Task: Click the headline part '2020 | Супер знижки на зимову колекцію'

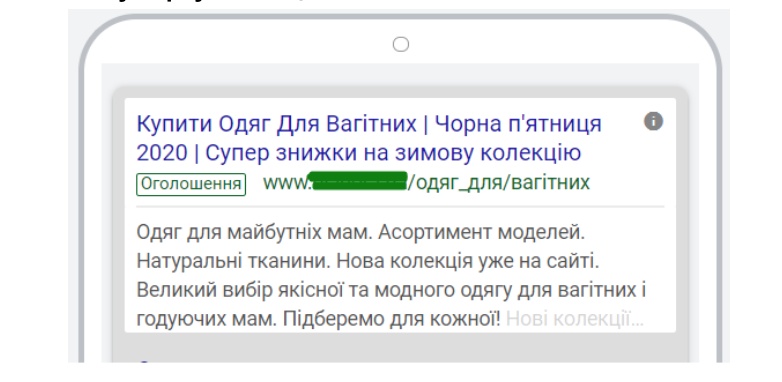Action: [x=359, y=153]
